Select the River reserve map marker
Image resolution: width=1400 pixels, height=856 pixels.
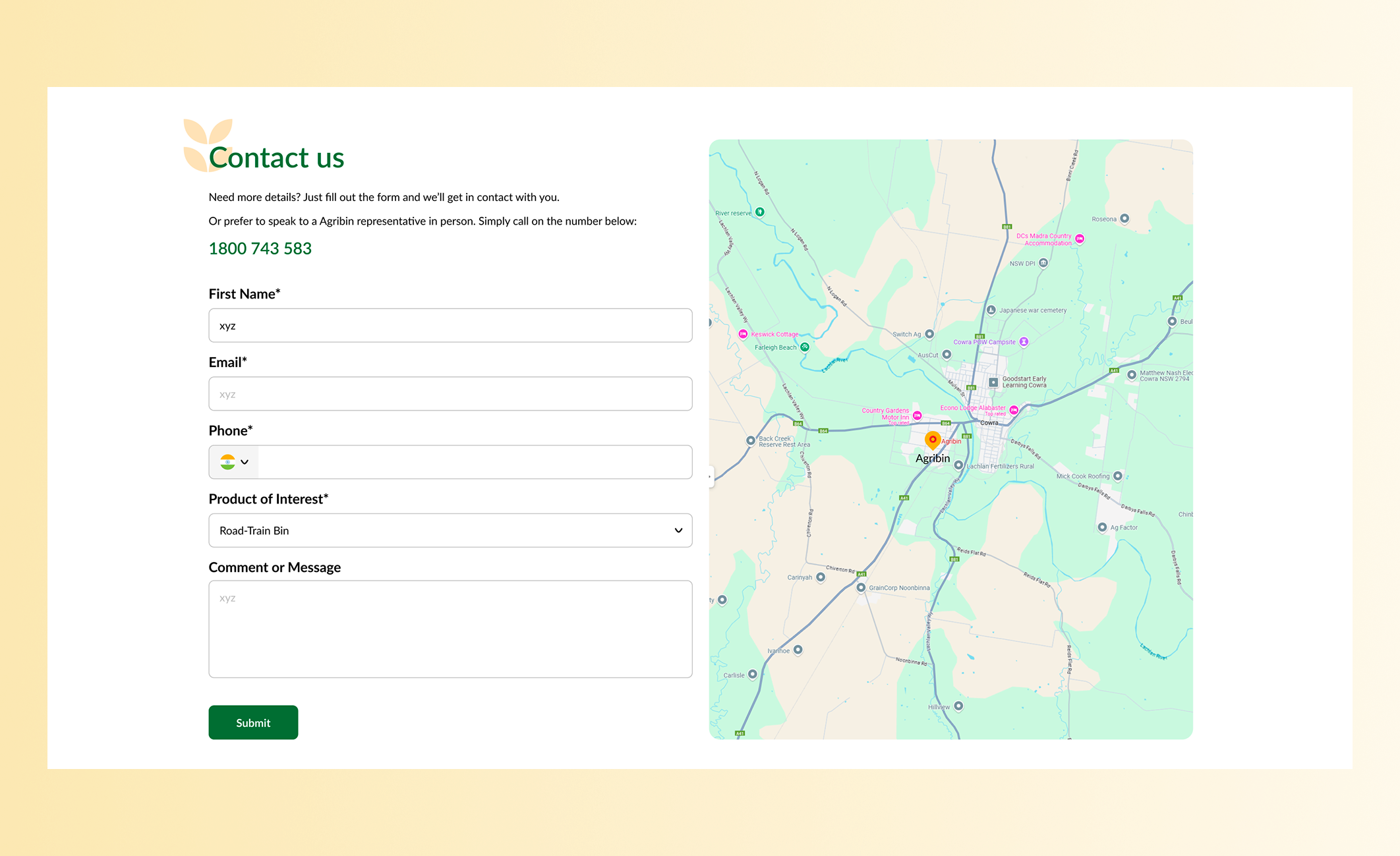(x=760, y=212)
